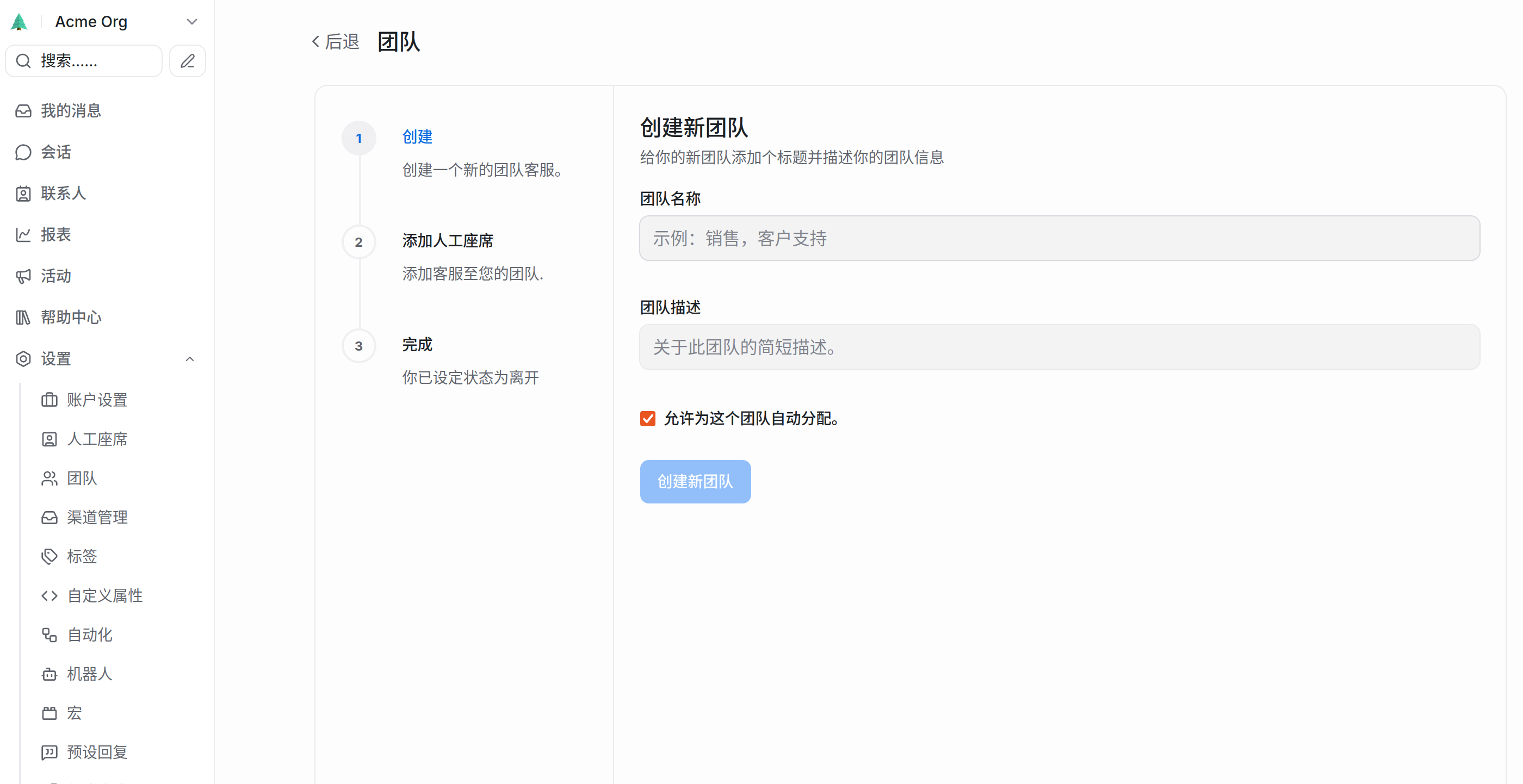Uncheck allow auto-assignment (允许为这个团队自动分配) checkbox
Viewport: 1523px width, 784px height.
[648, 419]
